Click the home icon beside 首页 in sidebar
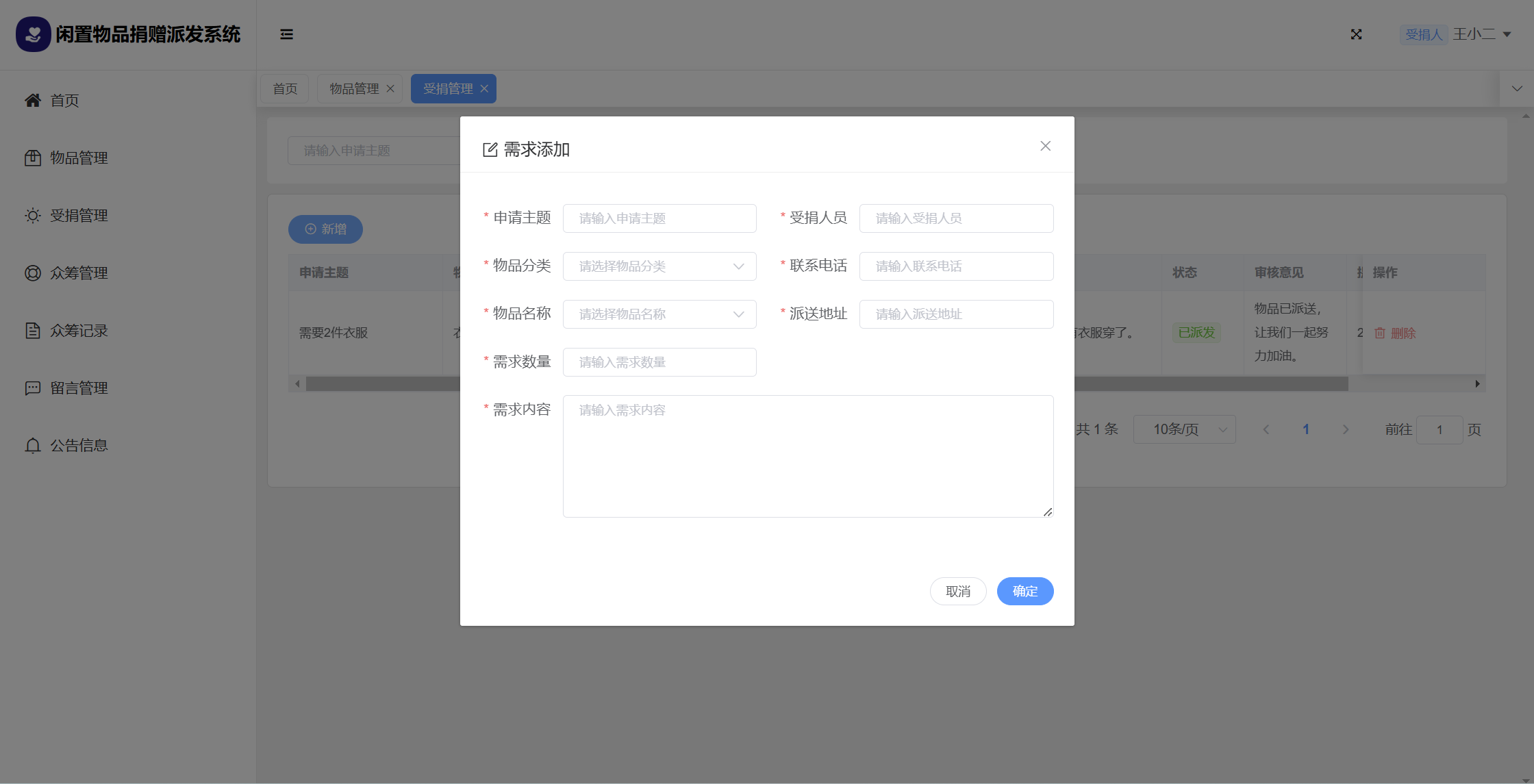The height and width of the screenshot is (784, 1534). [x=32, y=101]
